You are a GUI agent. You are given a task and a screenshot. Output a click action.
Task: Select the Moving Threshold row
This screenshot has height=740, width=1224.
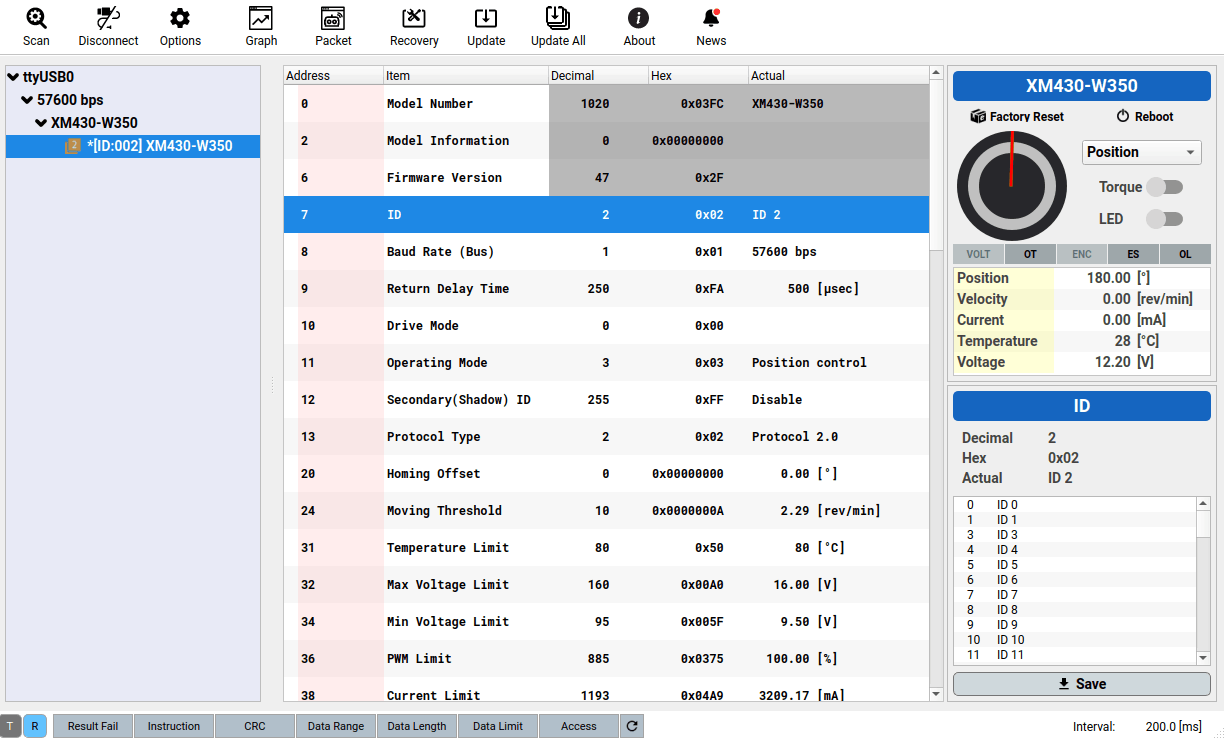[x=606, y=511]
